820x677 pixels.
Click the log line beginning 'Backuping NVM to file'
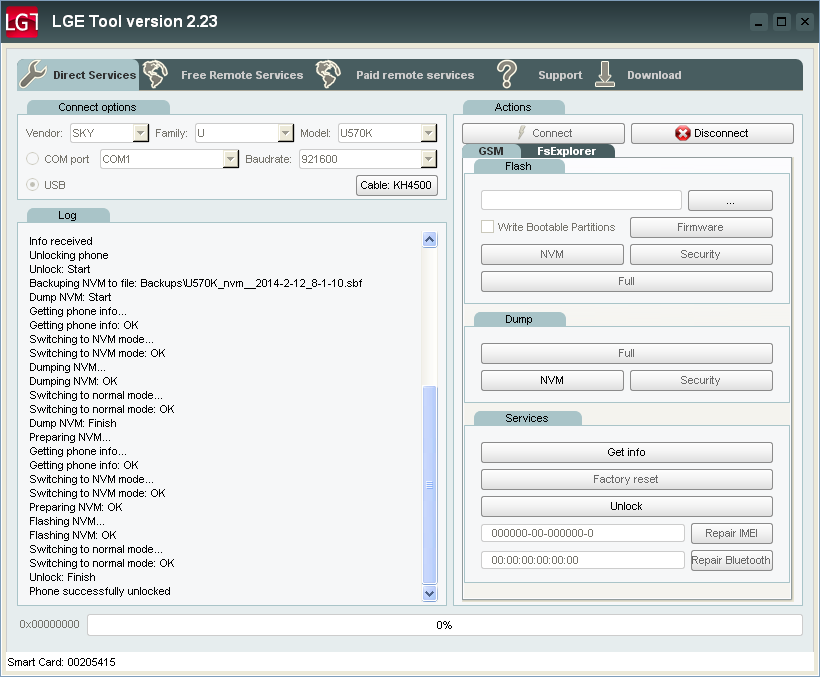pos(196,283)
